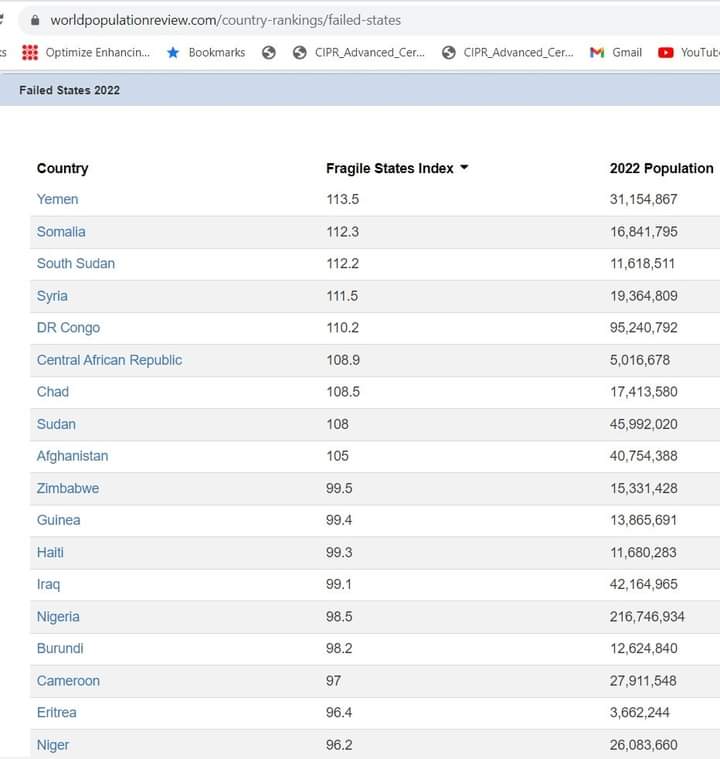Click the Country column header

[x=62, y=168]
